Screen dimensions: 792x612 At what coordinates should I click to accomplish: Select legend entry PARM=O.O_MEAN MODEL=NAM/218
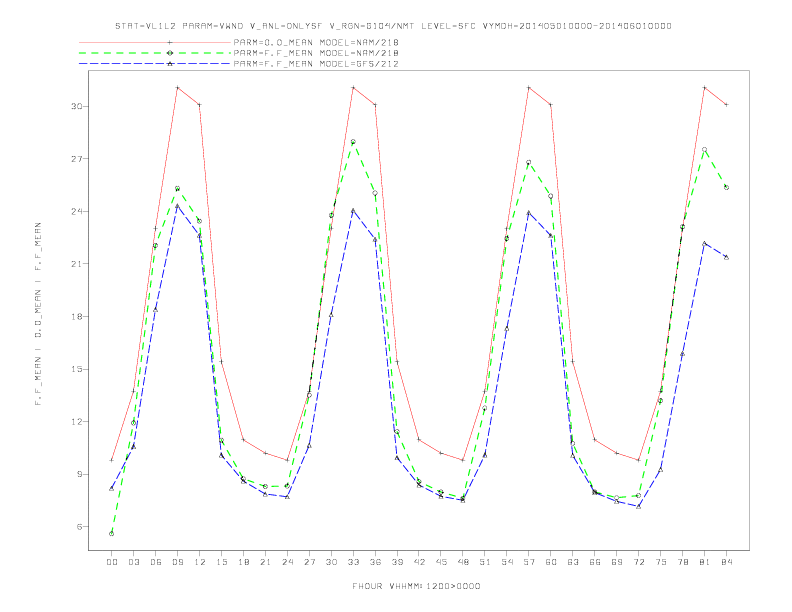(x=316, y=42)
